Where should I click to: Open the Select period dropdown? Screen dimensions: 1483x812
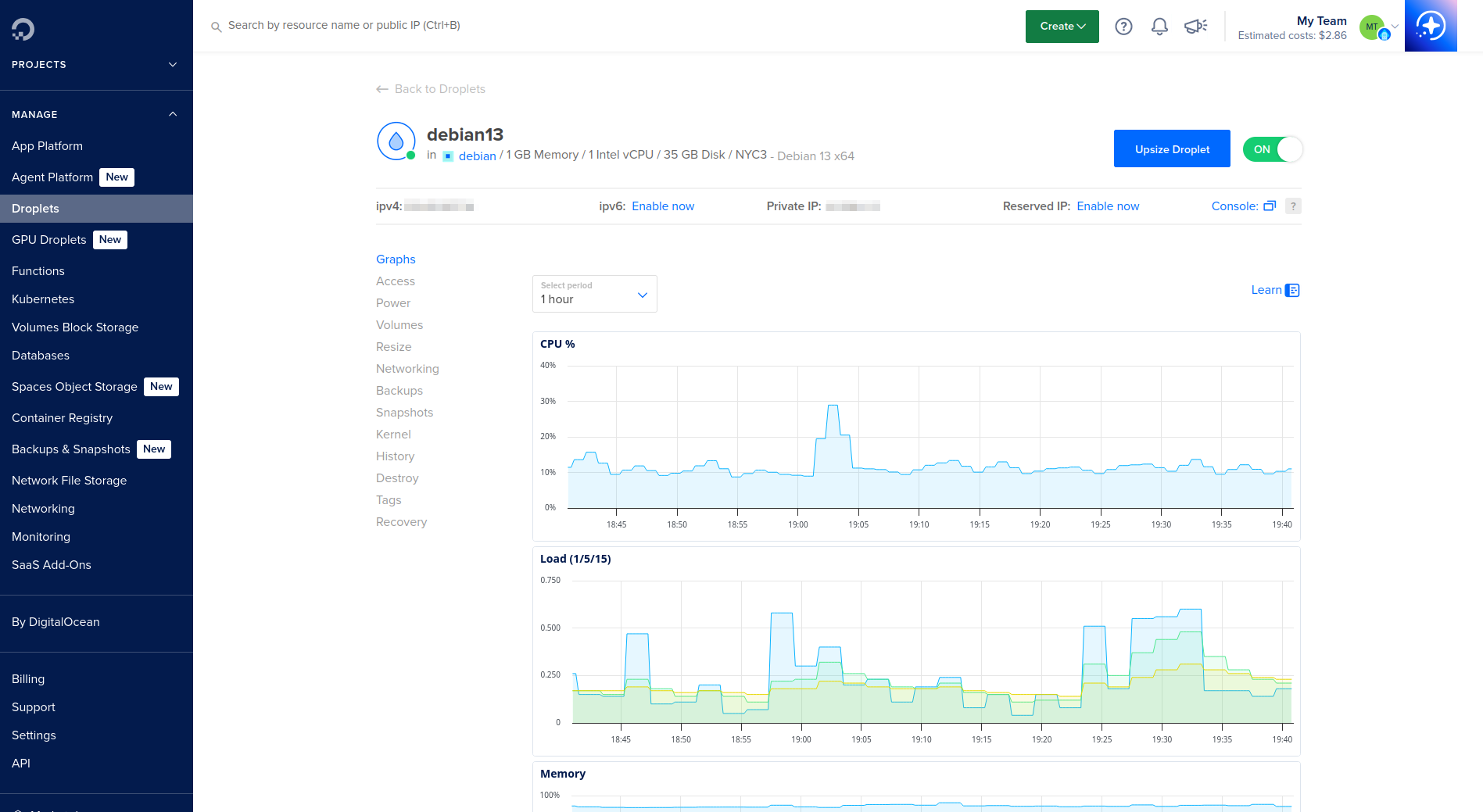(594, 294)
